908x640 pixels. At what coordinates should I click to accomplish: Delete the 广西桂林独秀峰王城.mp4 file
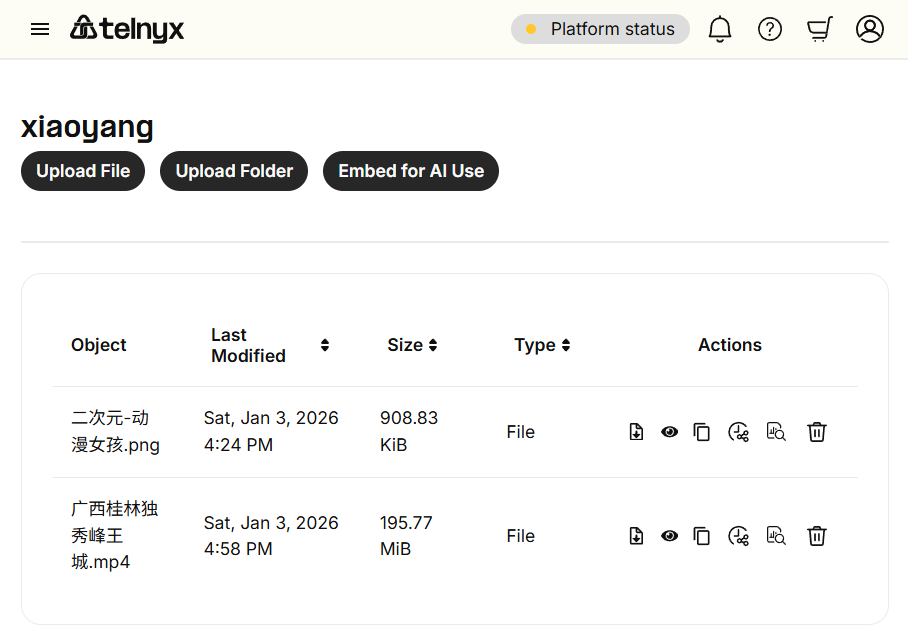coord(817,536)
